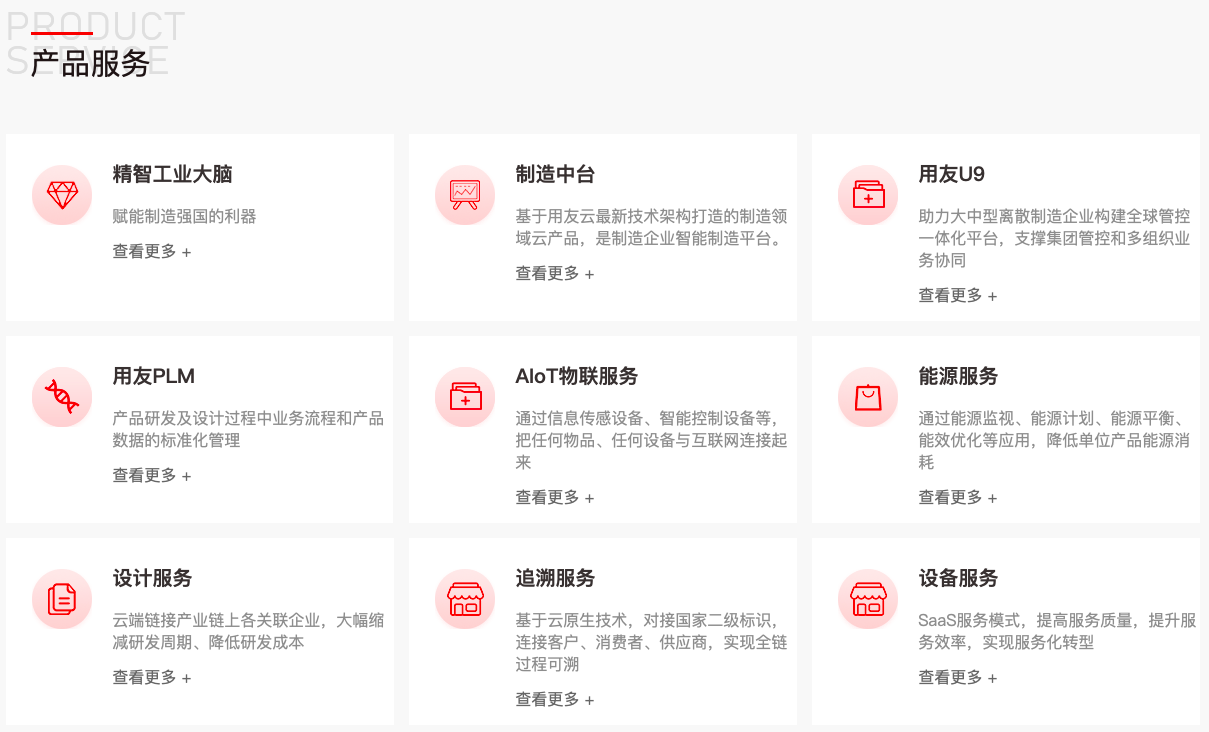
Task: Click the storefront icon for 设备服务
Action: (x=868, y=599)
